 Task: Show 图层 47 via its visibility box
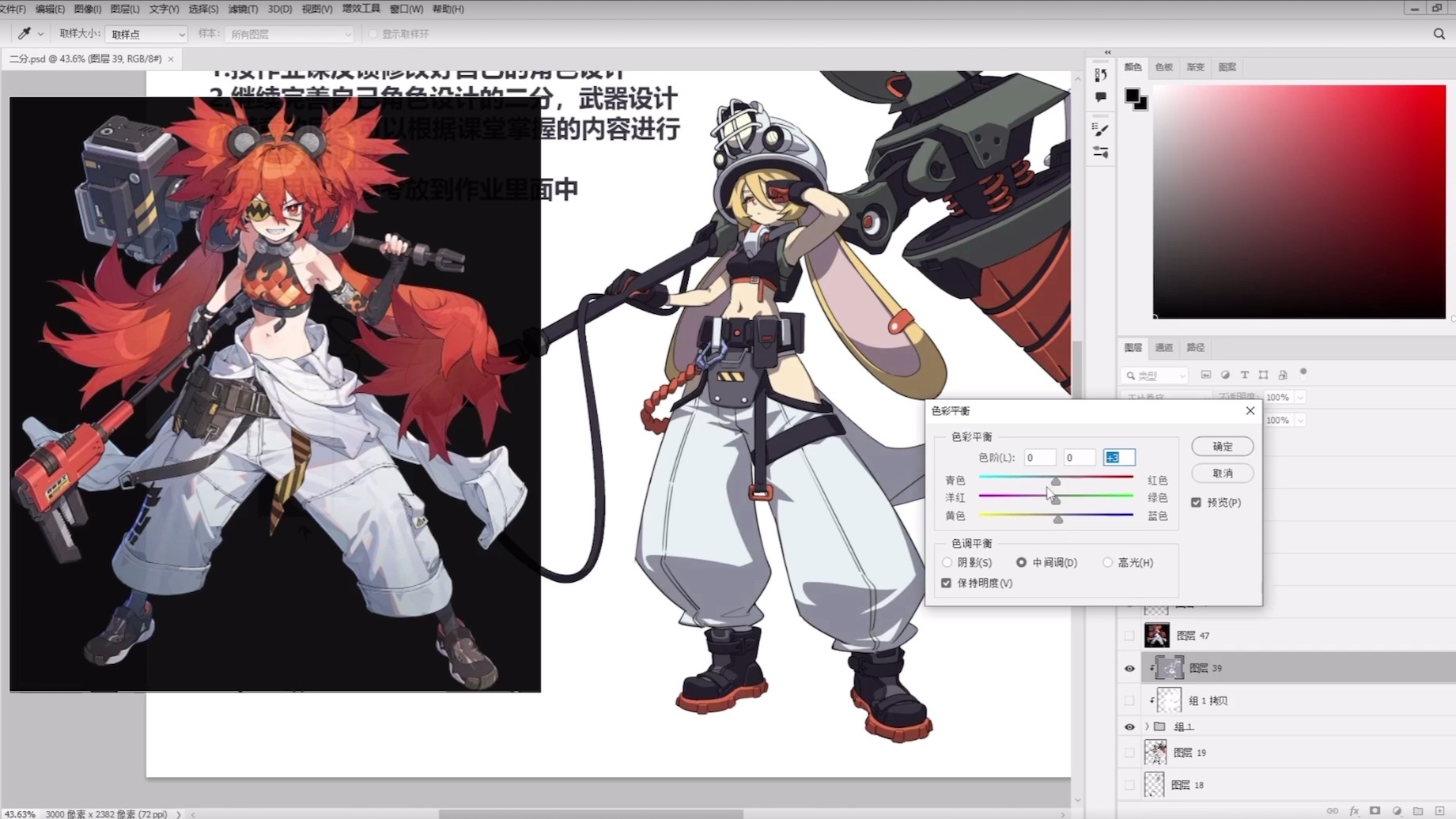[x=1129, y=636]
